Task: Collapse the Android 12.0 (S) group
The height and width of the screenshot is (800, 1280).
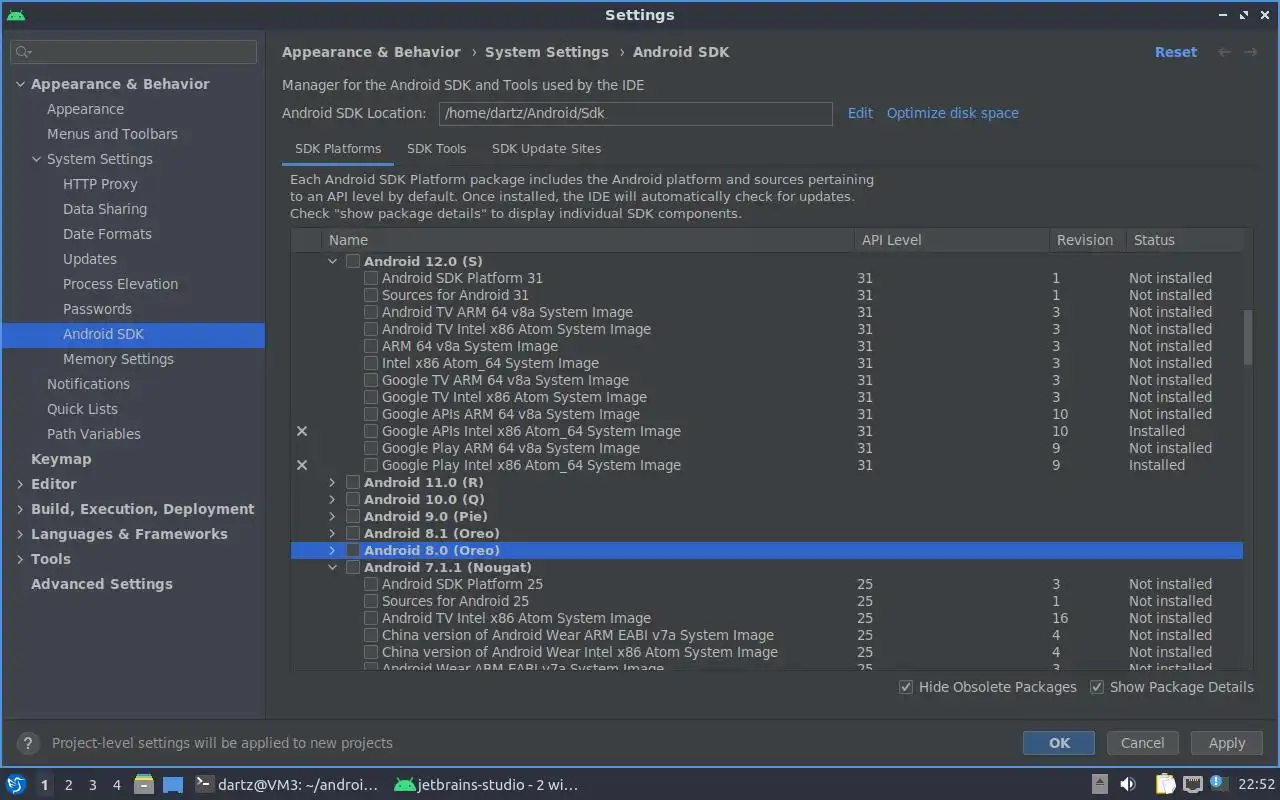Action: tap(333, 261)
